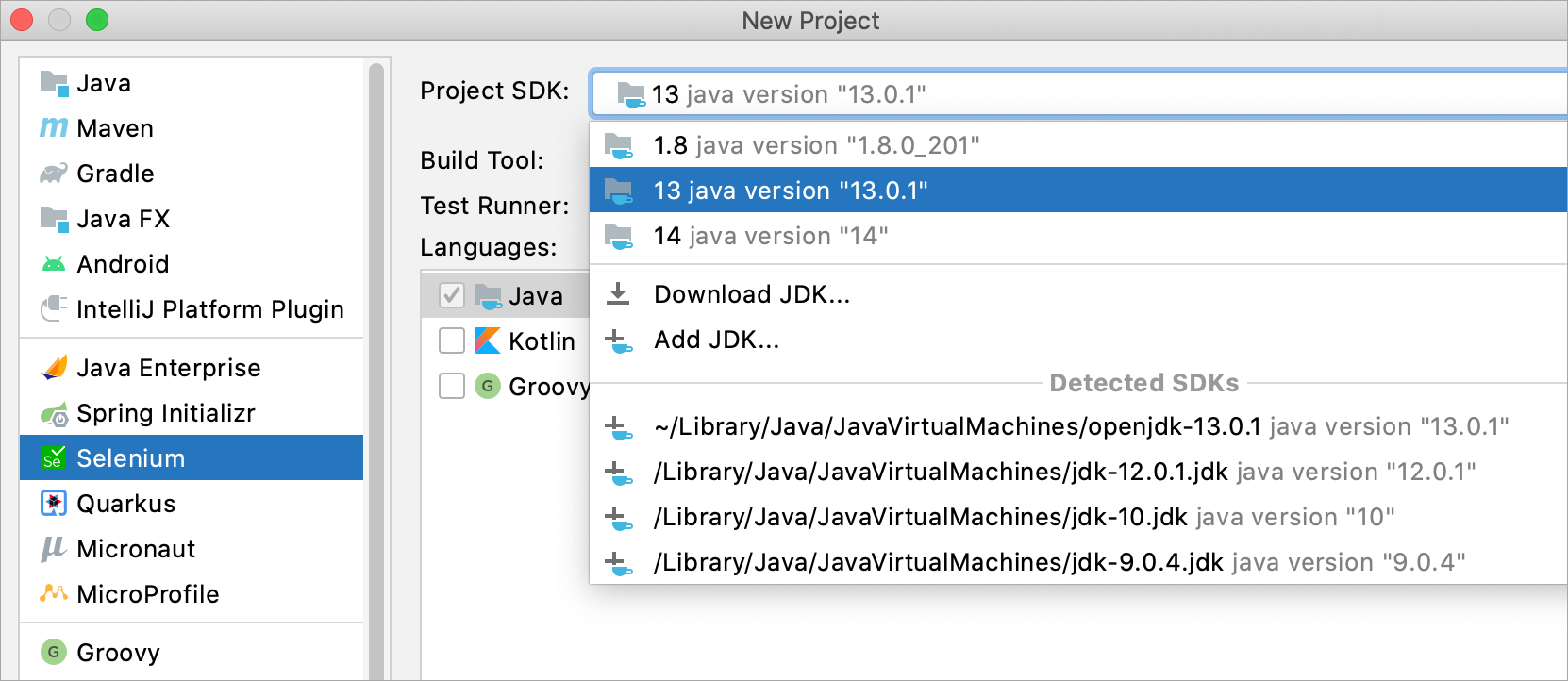This screenshot has width=1568, height=681.
Task: Click the Groovy logo in Languages list
Action: 488,386
